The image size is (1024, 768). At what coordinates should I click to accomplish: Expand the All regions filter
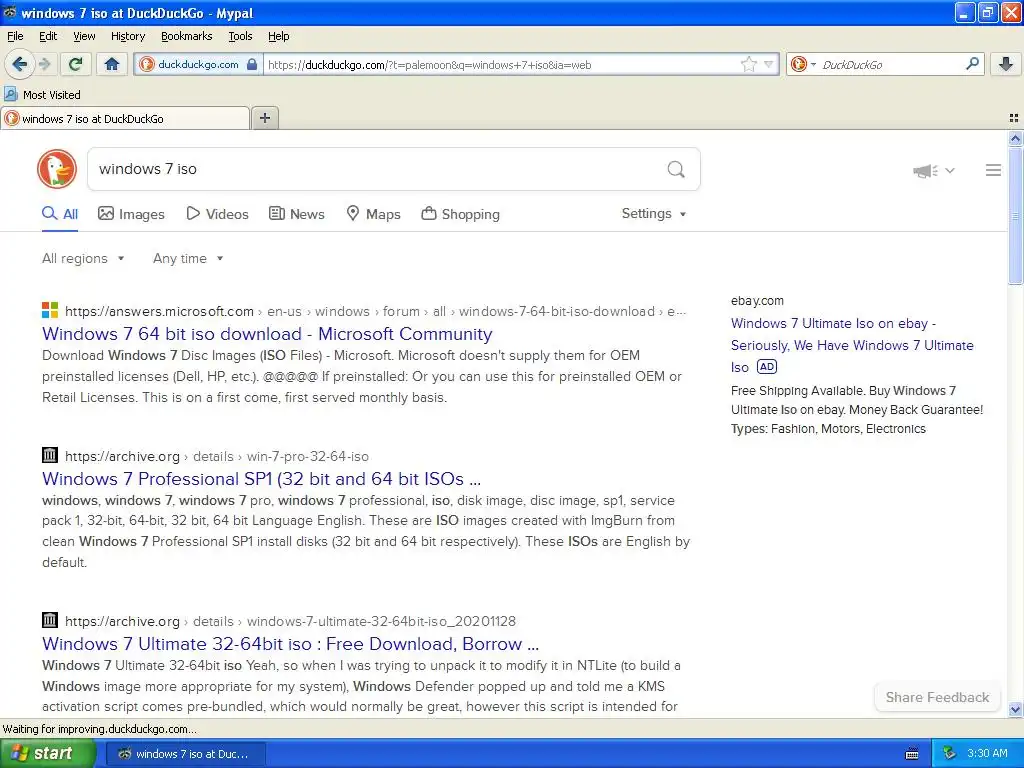(83, 259)
